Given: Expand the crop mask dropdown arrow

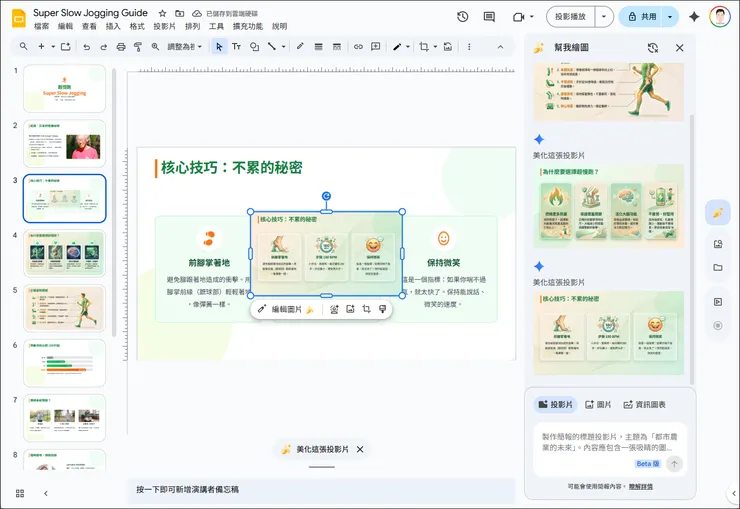Looking at the screenshot, I should point(435,47).
